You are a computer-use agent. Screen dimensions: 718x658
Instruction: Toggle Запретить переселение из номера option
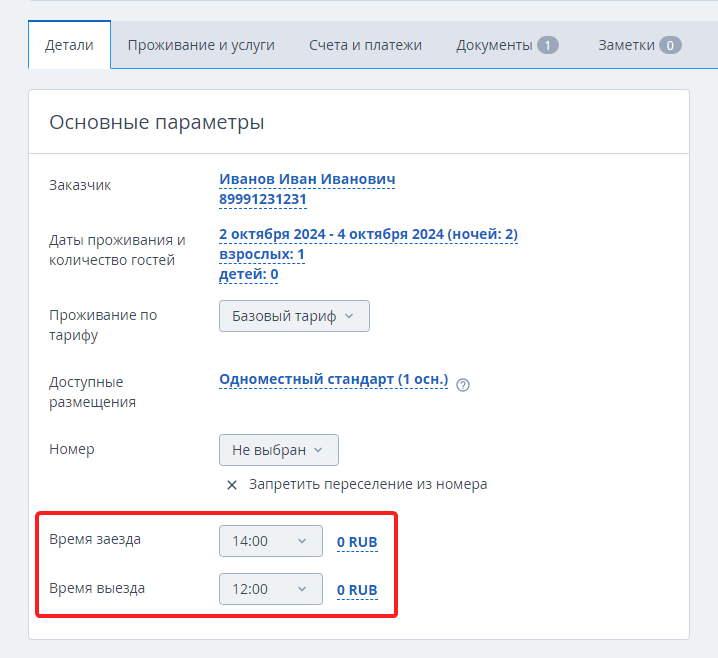(x=357, y=484)
